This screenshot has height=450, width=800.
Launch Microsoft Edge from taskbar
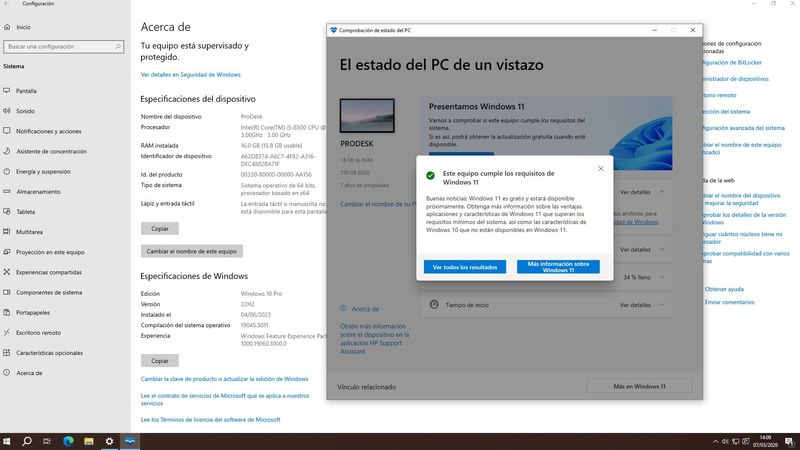pyautogui.click(x=68, y=441)
